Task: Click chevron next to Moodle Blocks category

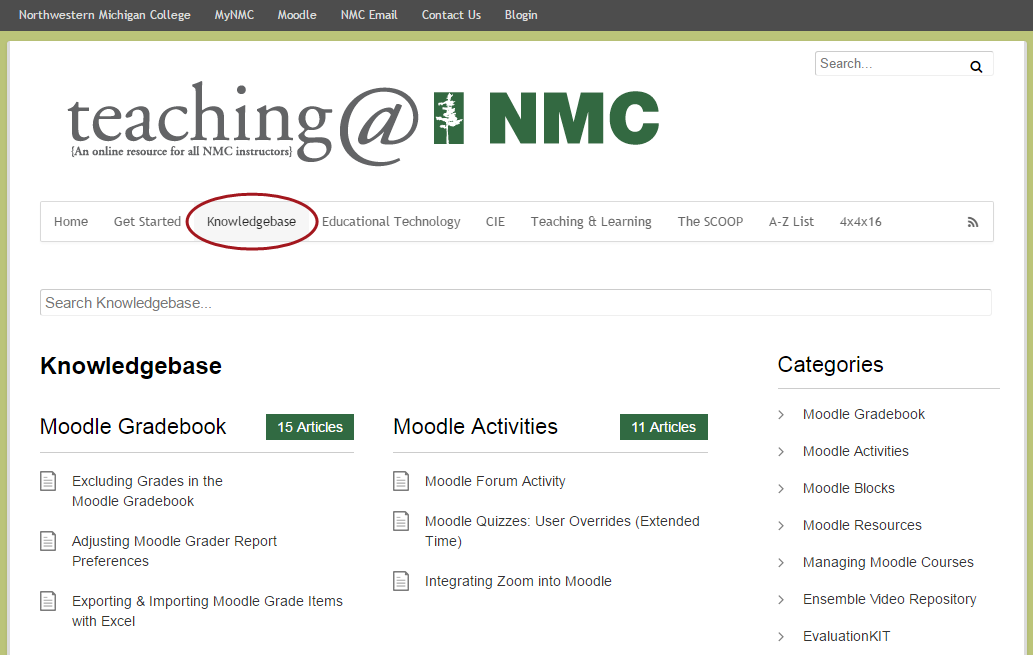Action: [781, 488]
